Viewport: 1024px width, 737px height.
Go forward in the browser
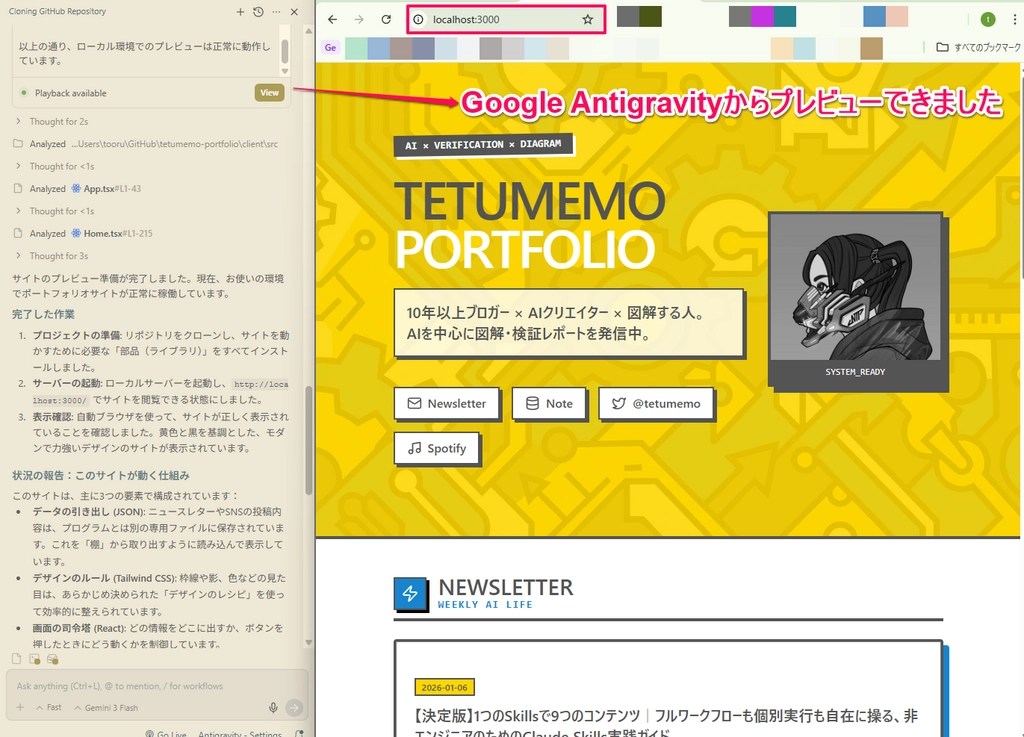coord(359,20)
